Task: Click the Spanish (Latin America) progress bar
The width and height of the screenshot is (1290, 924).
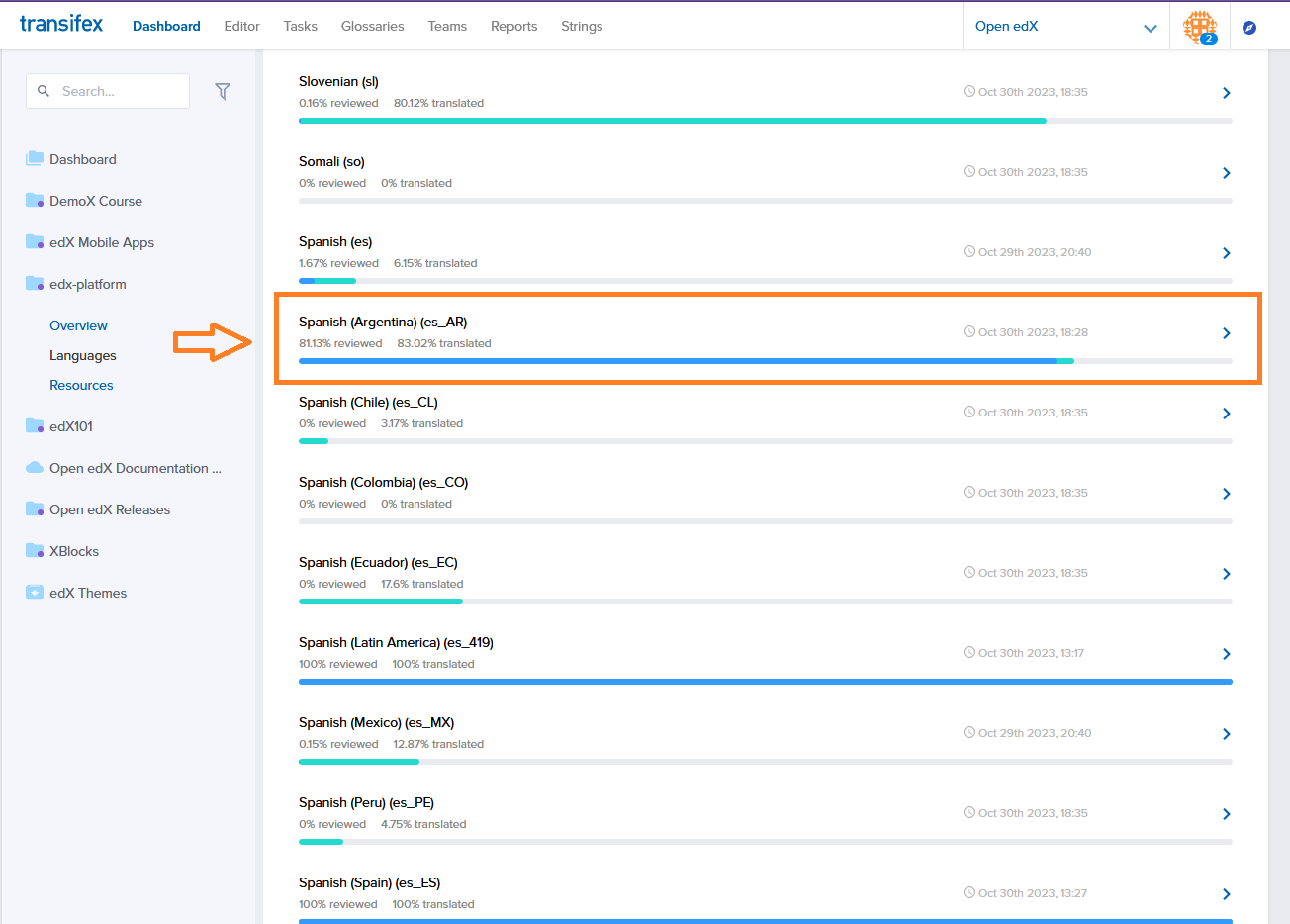Action: 765,682
